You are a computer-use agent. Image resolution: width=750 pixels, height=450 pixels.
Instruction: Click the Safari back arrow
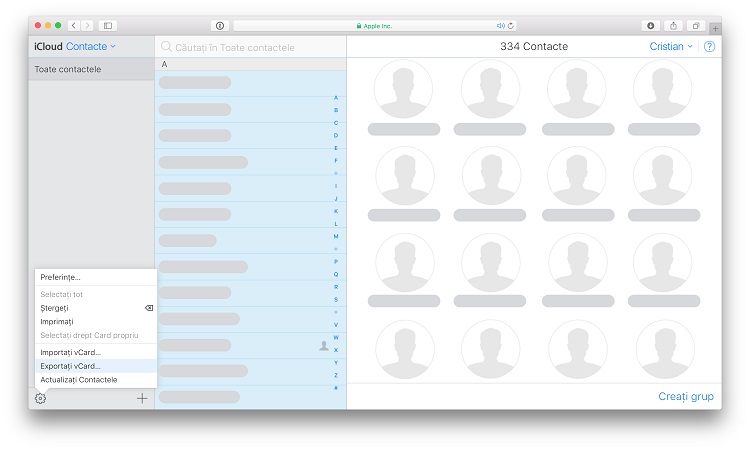[74, 25]
